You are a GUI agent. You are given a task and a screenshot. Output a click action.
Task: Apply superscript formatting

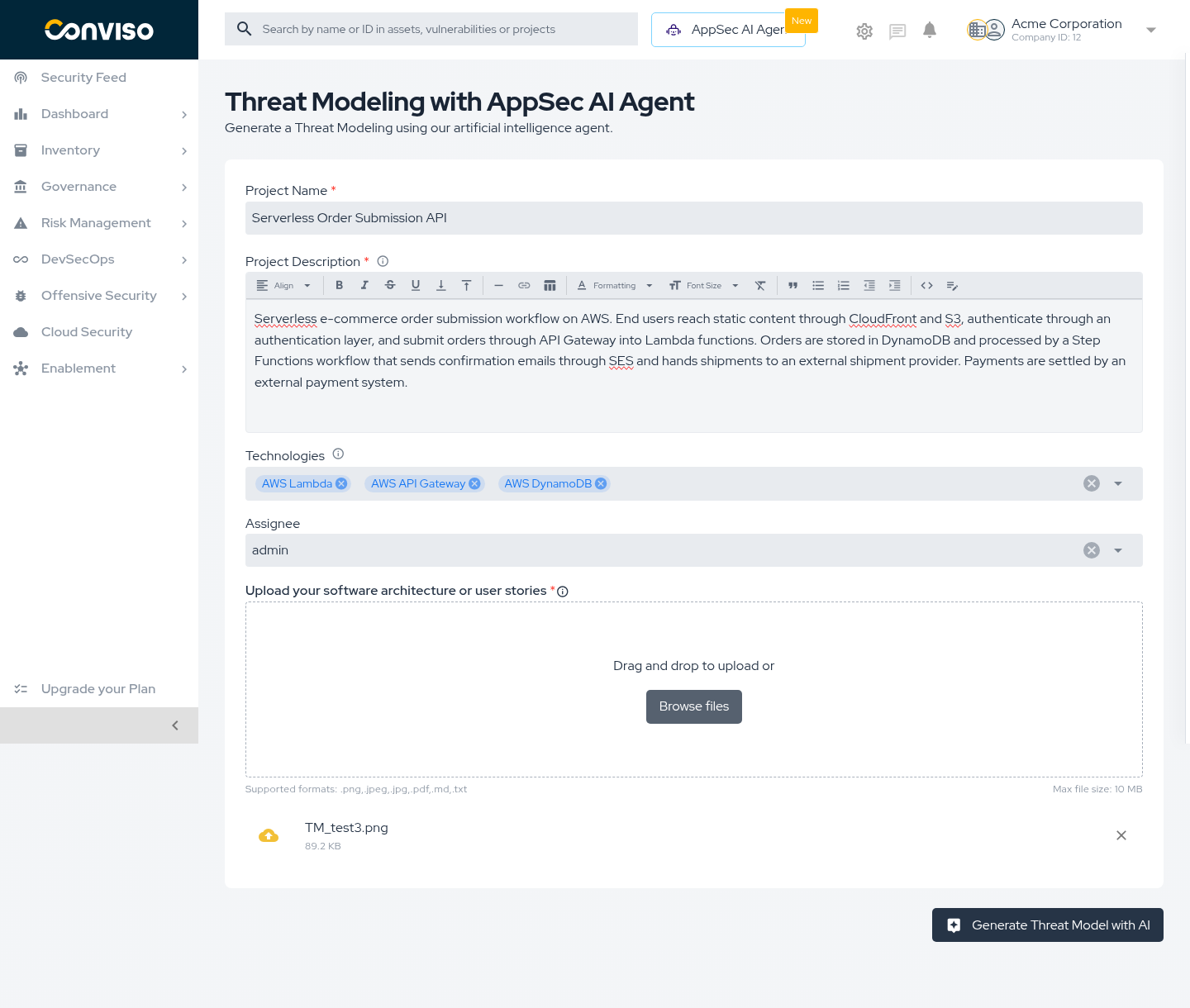coord(467,286)
